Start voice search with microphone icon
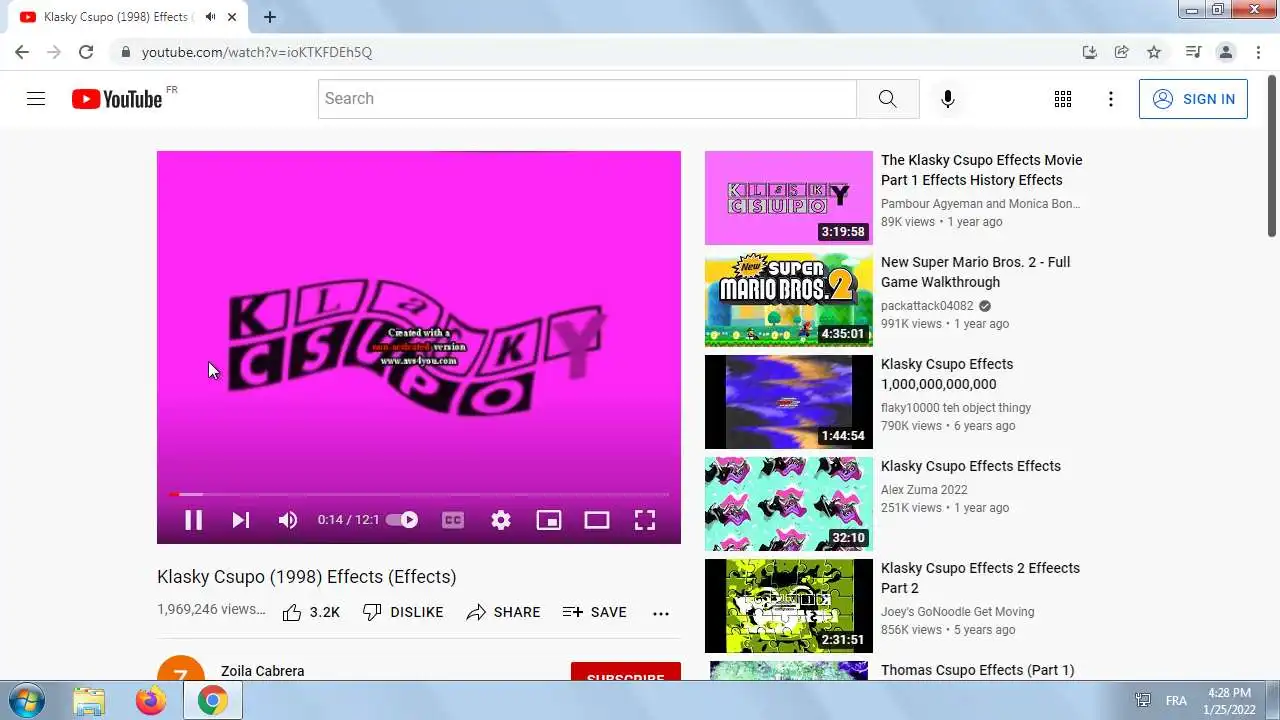1280x720 pixels. [x=947, y=99]
